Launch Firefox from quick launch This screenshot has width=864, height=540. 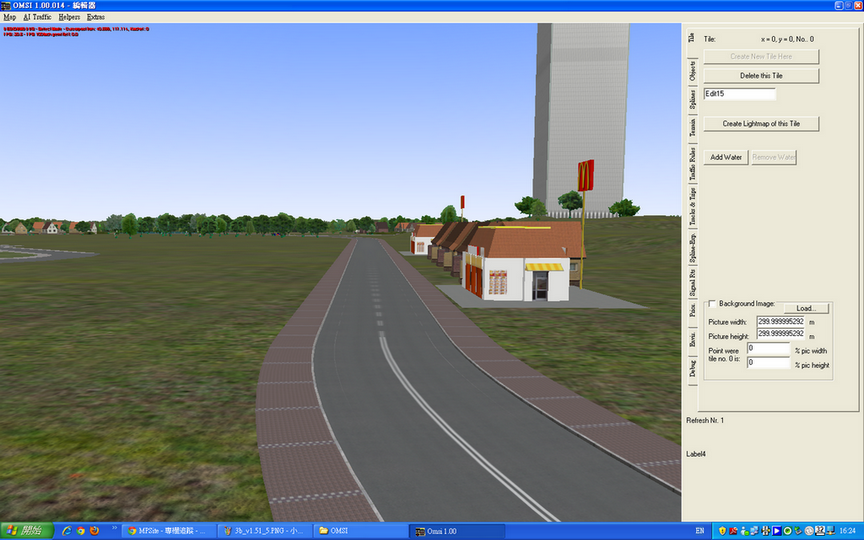tap(94, 531)
